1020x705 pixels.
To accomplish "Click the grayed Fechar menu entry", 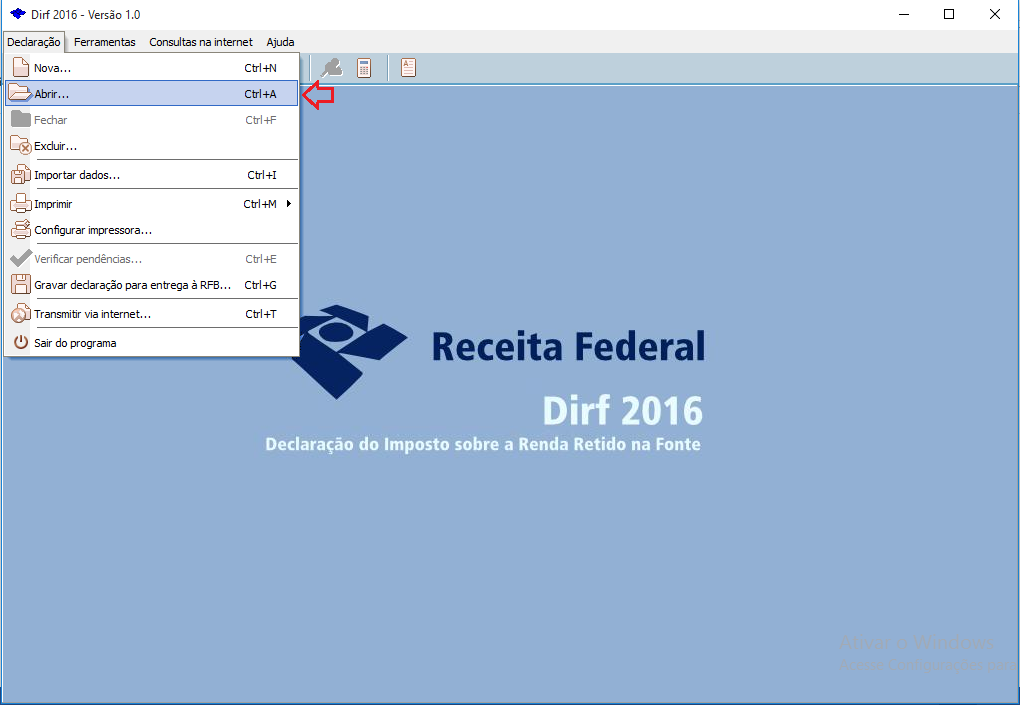I will [x=151, y=120].
